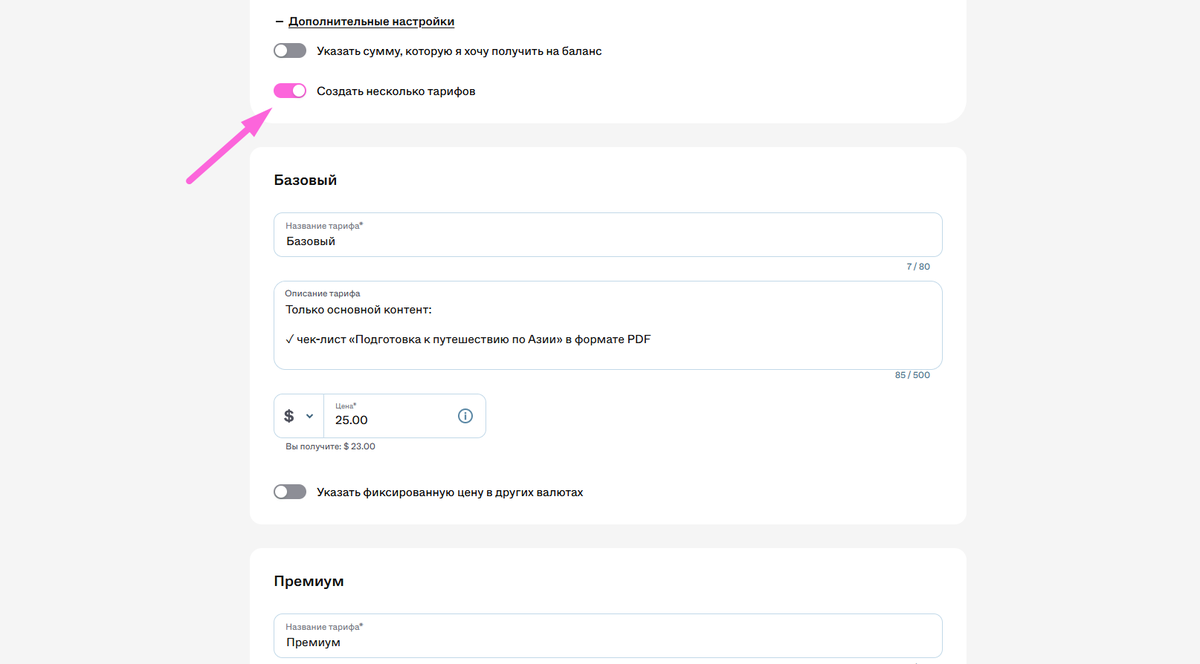Disable the 'Создать несколько тарифов' switch
Image resolution: width=1200 pixels, height=664 pixels.
(x=290, y=91)
